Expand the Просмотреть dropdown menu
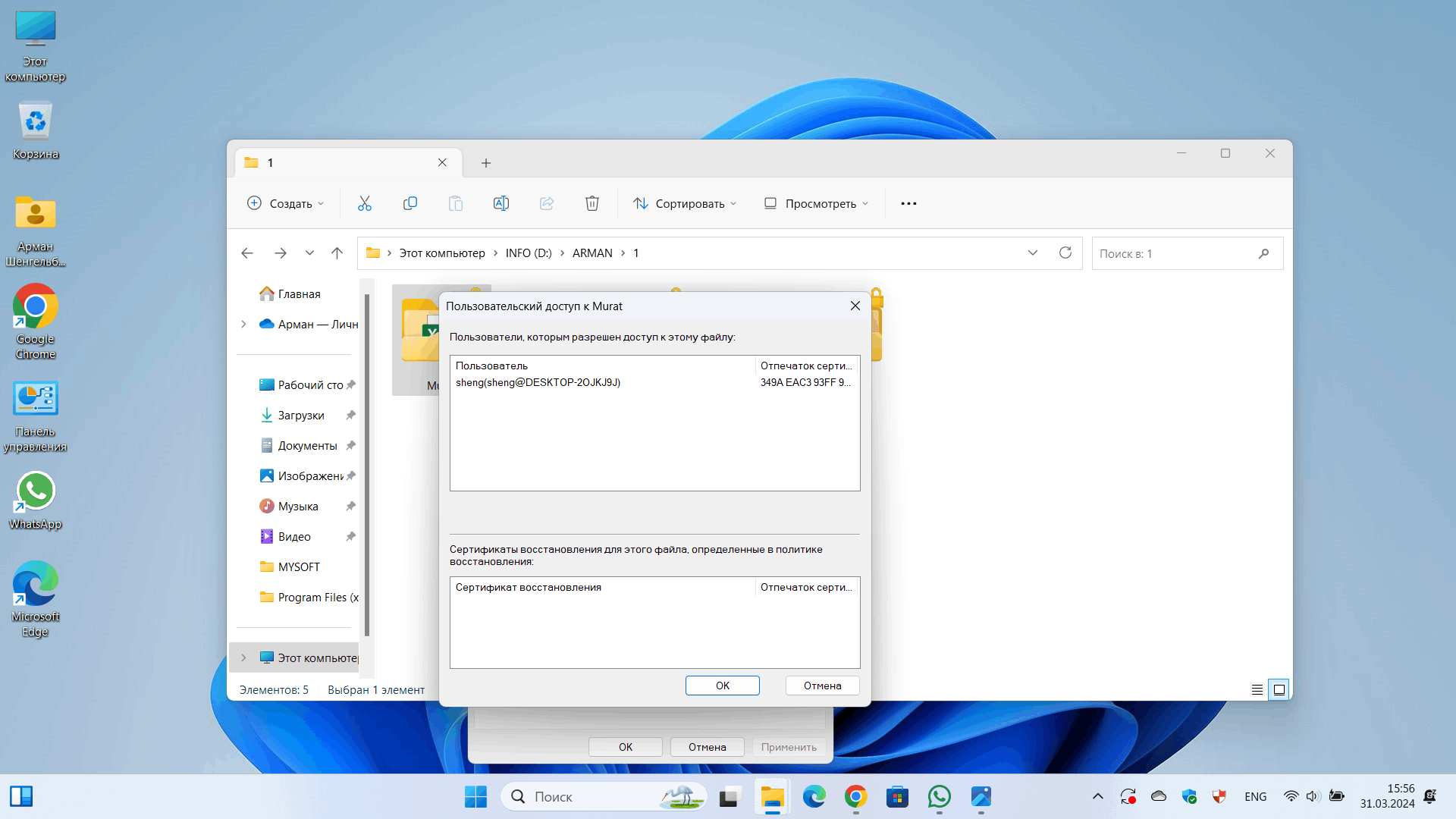This screenshot has height=819, width=1456. click(x=815, y=203)
